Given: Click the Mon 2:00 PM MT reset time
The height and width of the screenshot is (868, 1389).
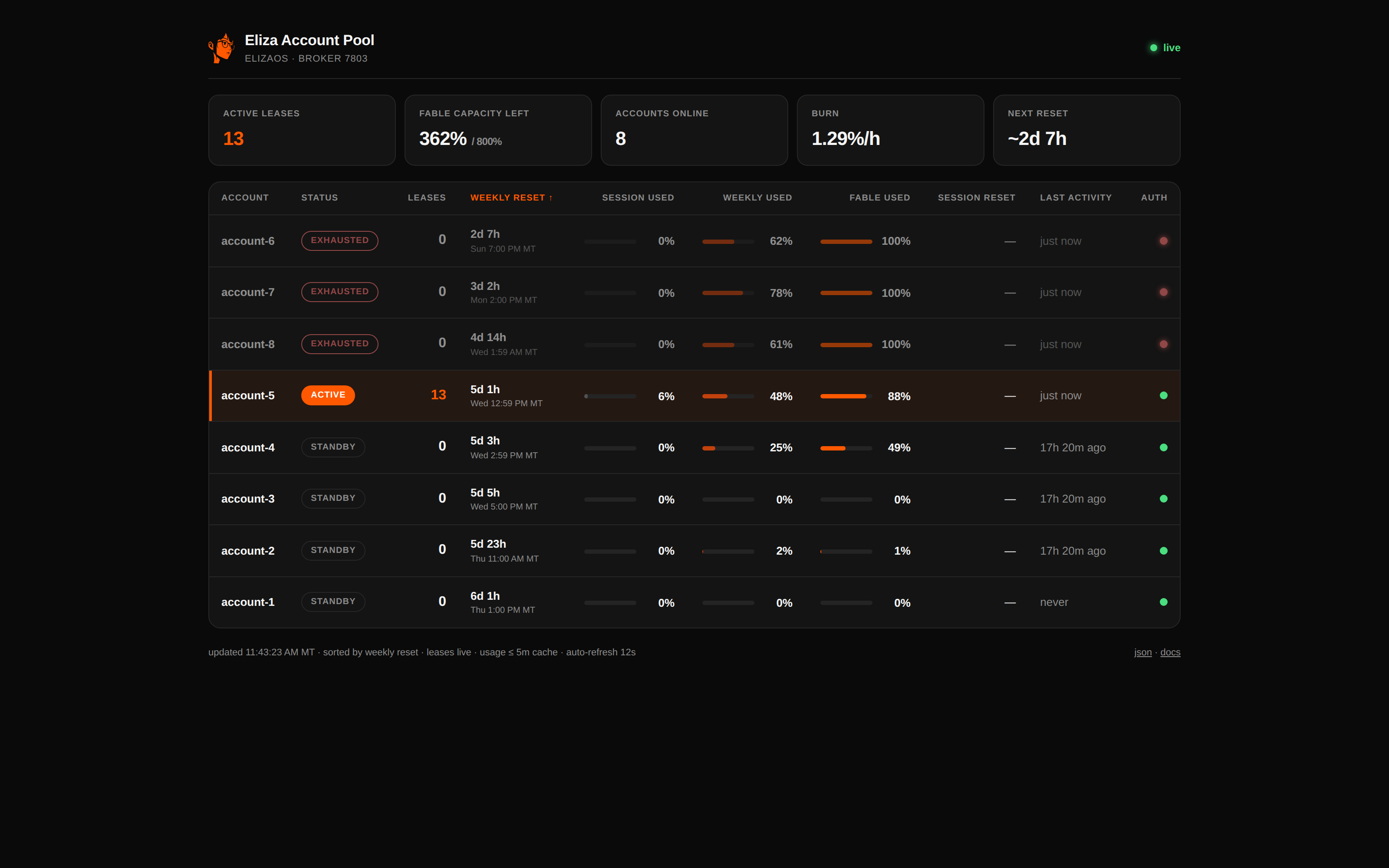Looking at the screenshot, I should point(504,300).
